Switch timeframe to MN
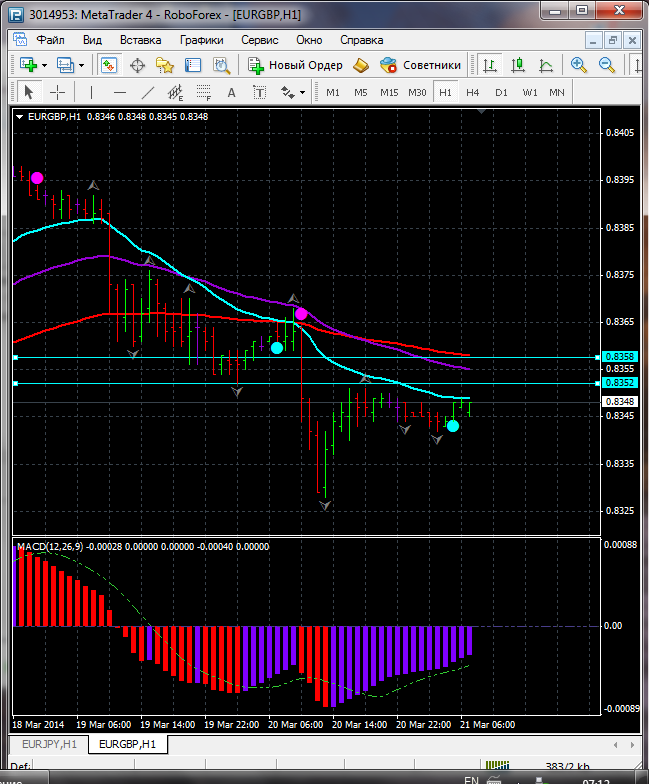The image size is (650, 784). pos(556,92)
